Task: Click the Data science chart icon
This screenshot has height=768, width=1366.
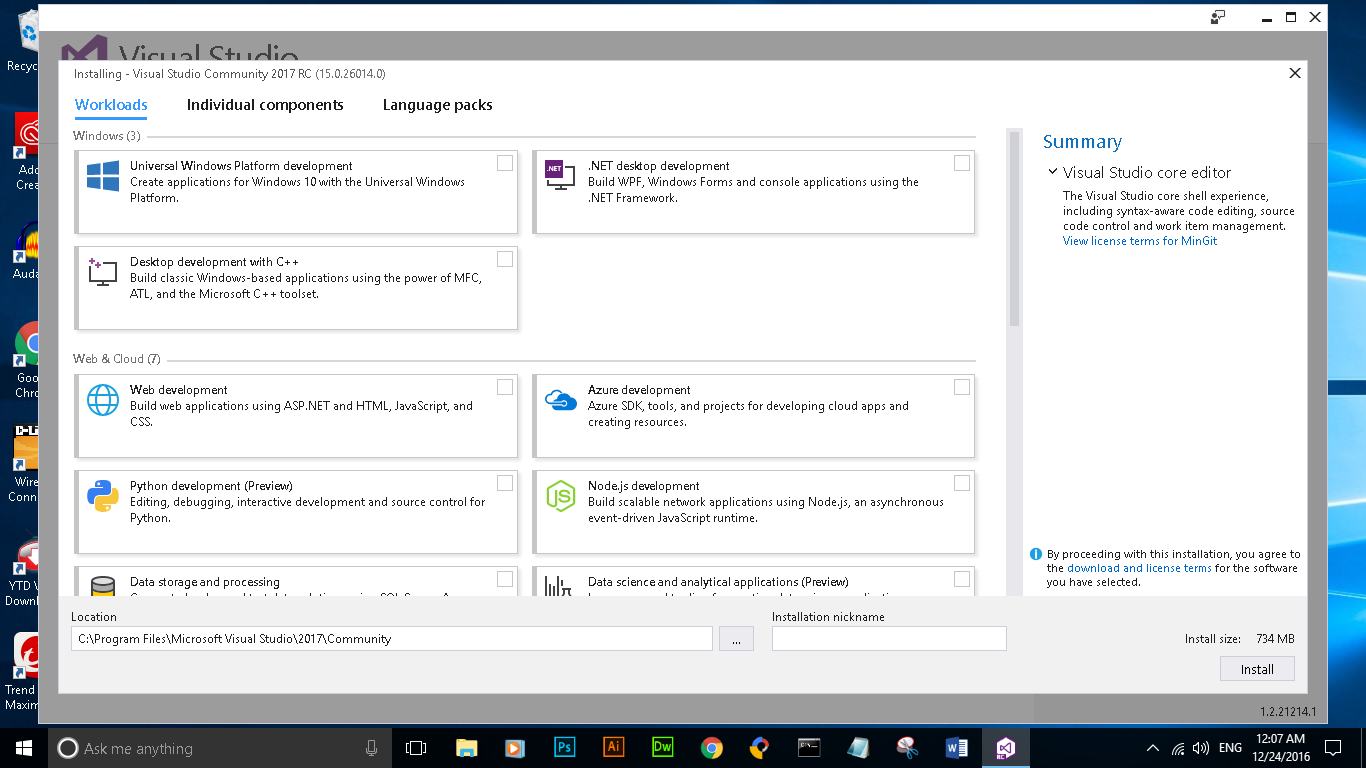Action: tap(558, 586)
